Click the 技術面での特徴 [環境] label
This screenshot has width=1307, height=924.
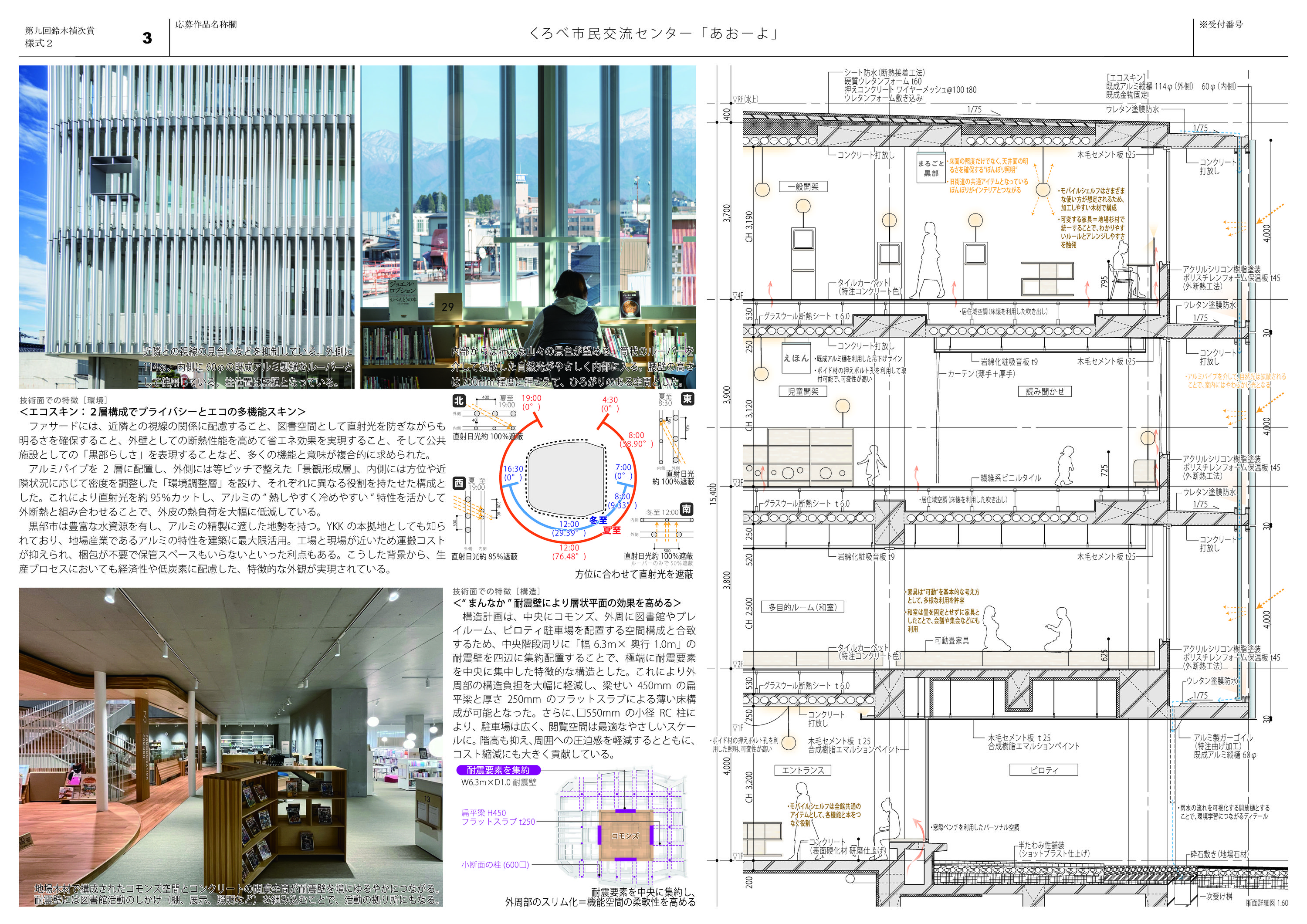(63, 400)
